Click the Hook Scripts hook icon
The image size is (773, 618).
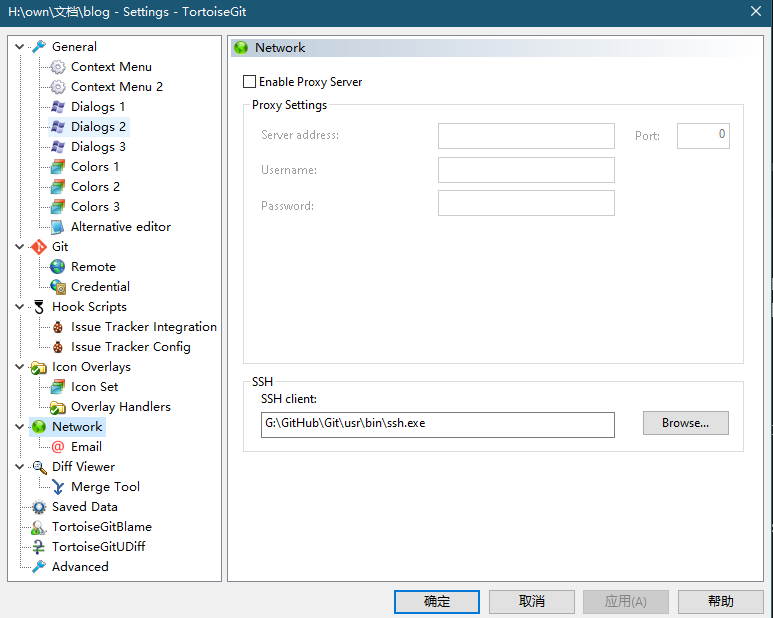[39, 307]
